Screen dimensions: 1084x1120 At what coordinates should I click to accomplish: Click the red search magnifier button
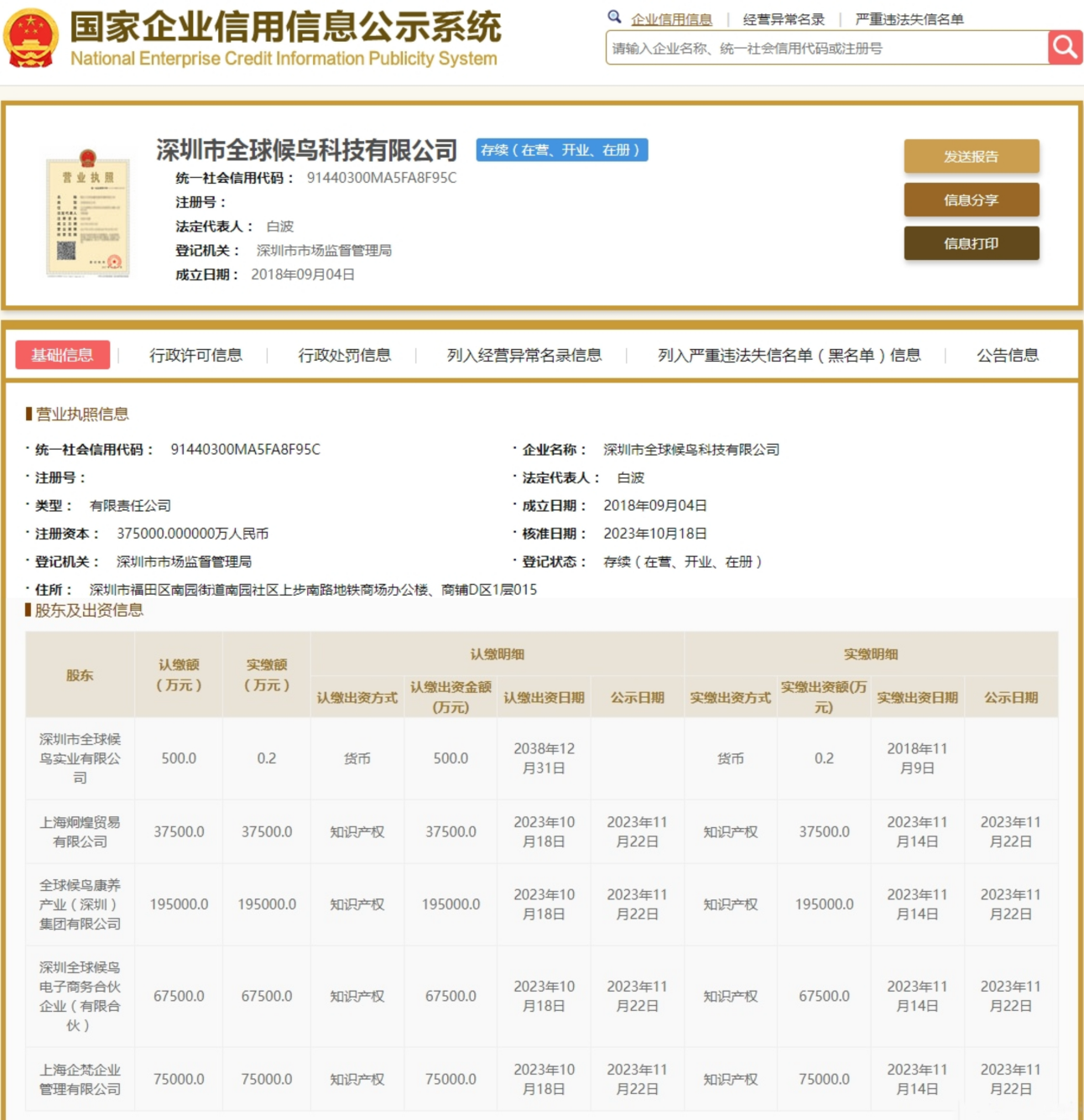(x=1065, y=48)
